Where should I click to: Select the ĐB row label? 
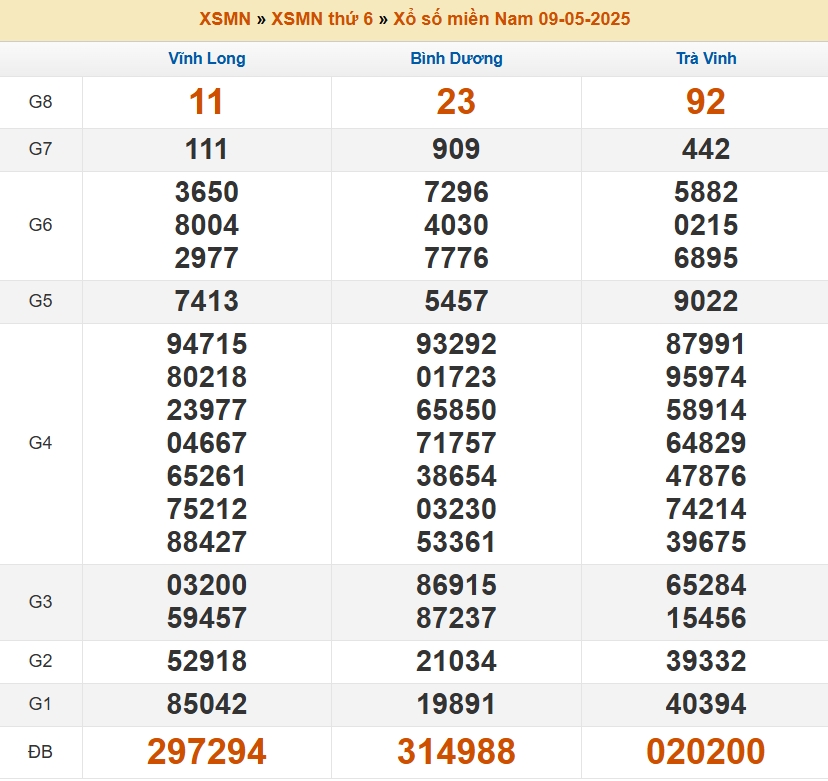click(x=41, y=751)
